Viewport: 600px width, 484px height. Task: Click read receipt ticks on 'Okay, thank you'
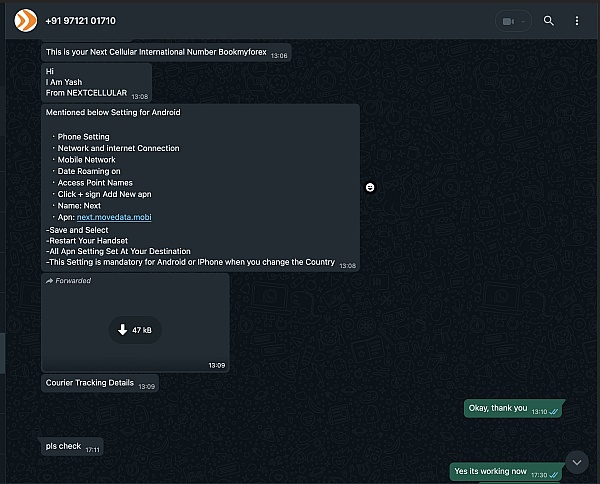(554, 412)
